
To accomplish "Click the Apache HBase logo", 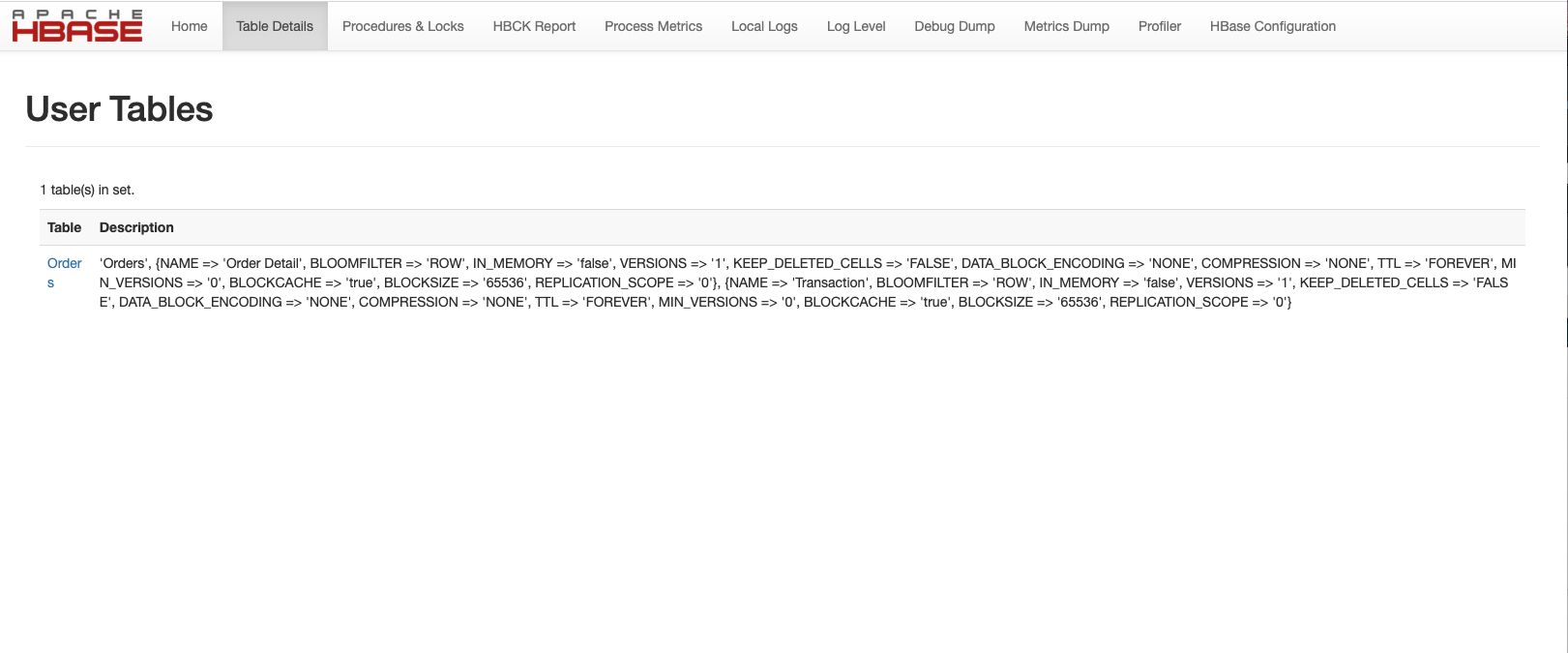I will pyautogui.click(x=77, y=26).
